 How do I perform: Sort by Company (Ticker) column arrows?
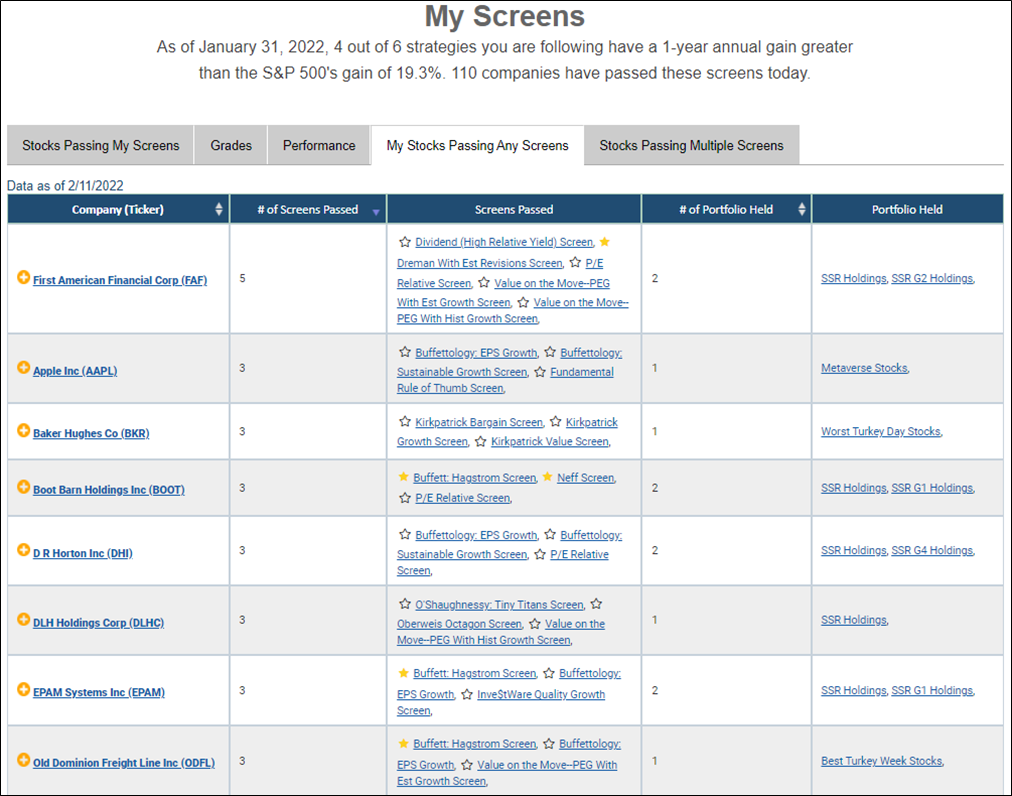pos(219,209)
